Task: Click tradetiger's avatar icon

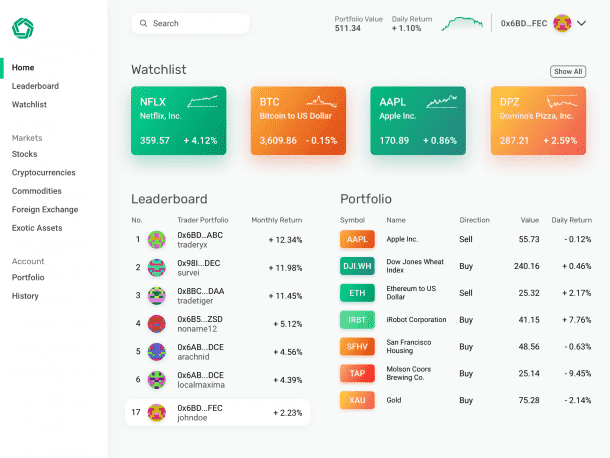Action: click(x=157, y=295)
